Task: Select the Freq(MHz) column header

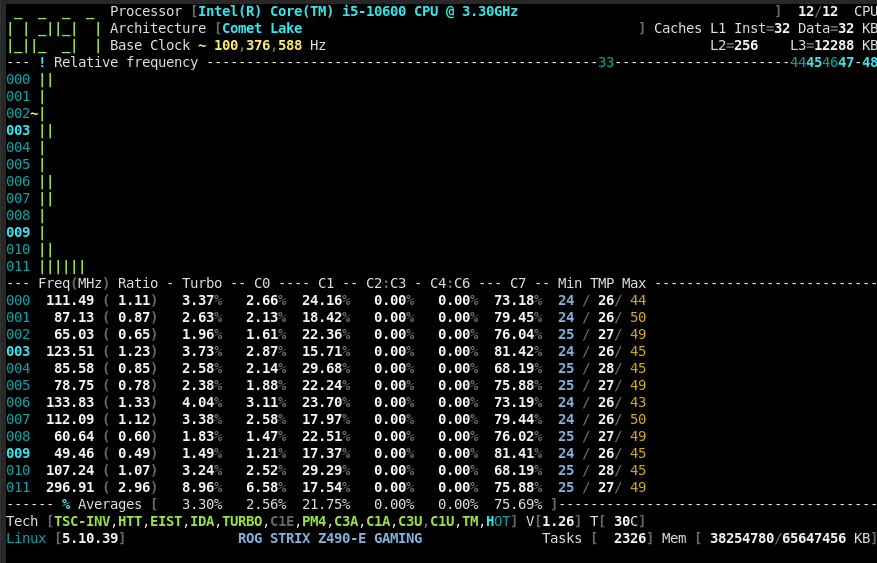Action: point(74,283)
